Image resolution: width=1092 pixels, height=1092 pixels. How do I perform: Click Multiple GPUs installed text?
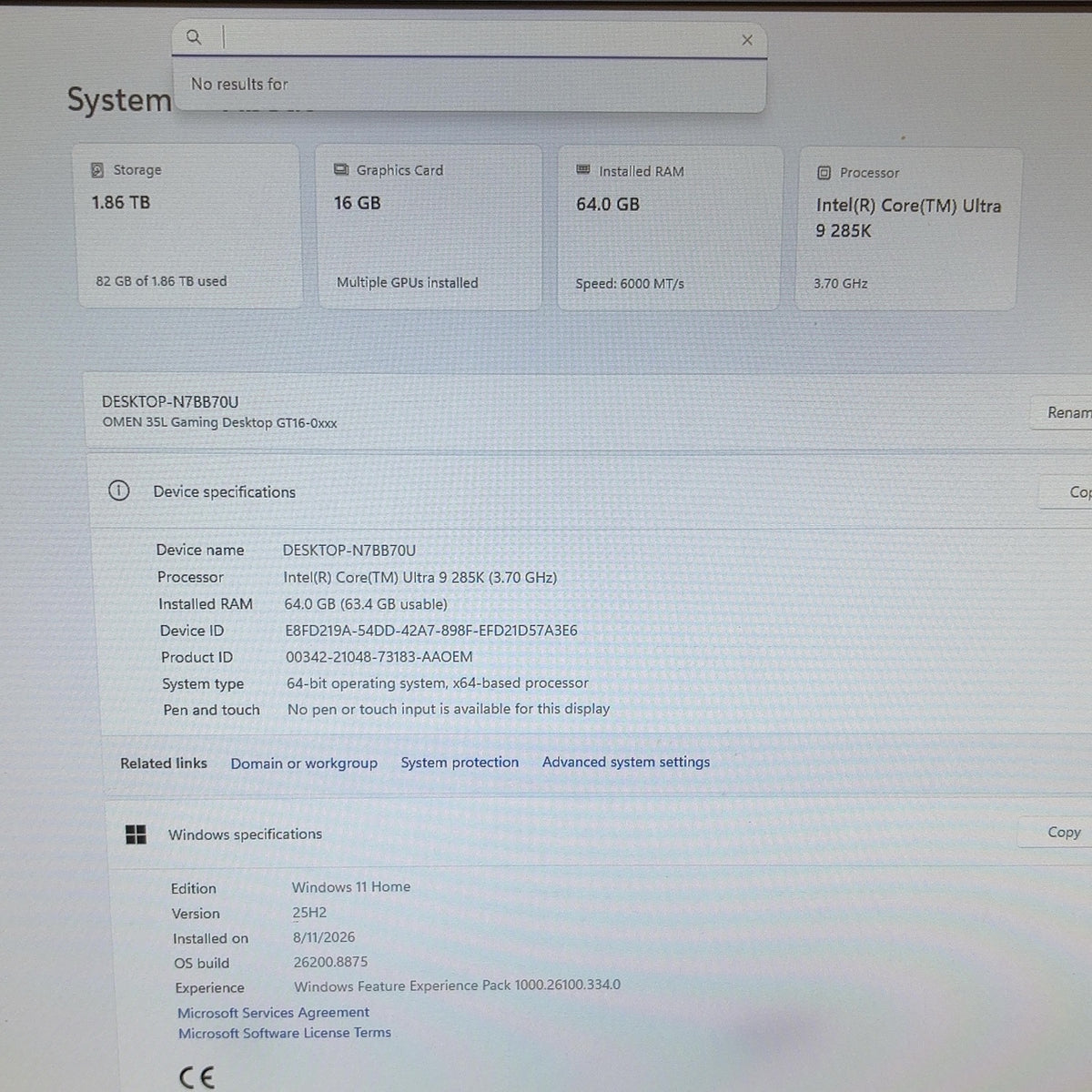click(407, 283)
